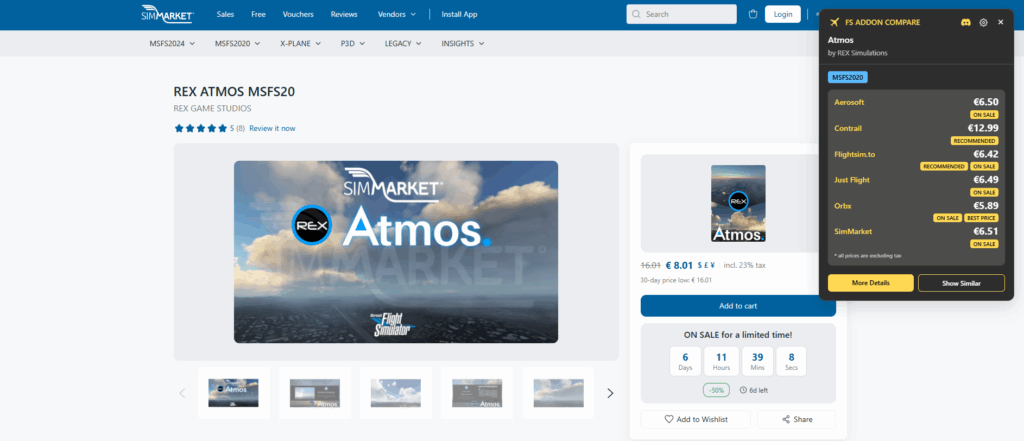
Task: Click the main Atmos product image
Action: (x=396, y=252)
